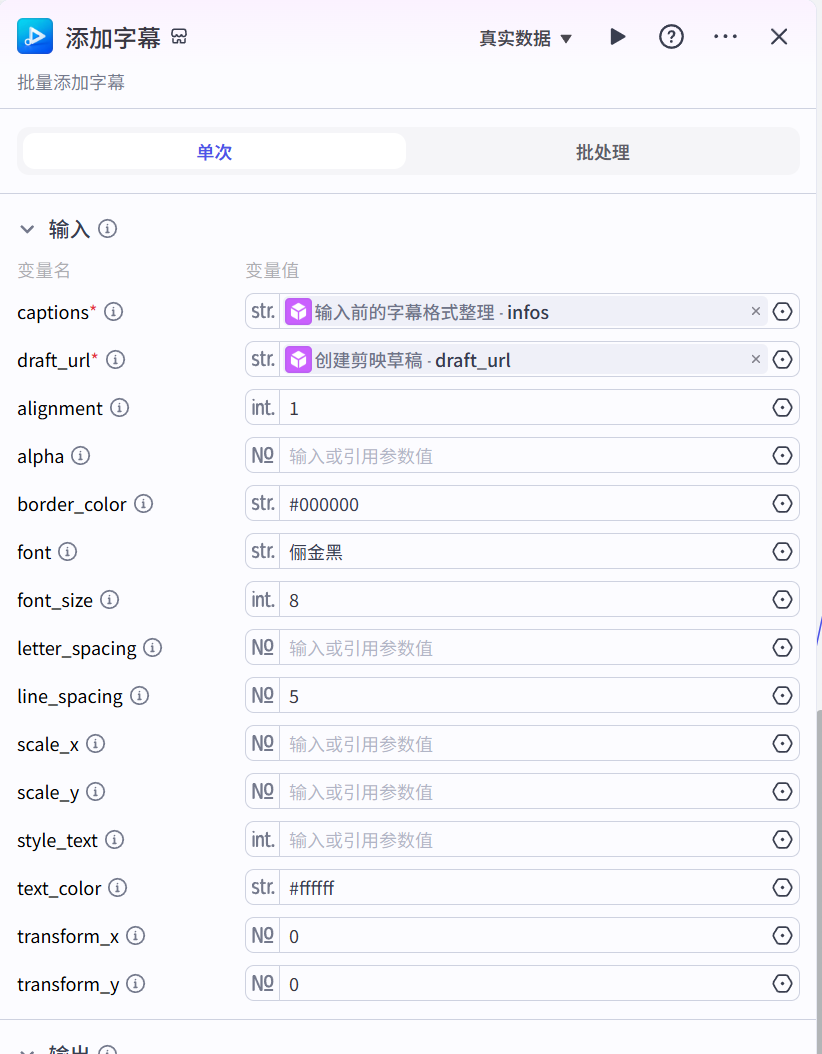
Task: Collapse the 输入 section
Action: (27, 229)
